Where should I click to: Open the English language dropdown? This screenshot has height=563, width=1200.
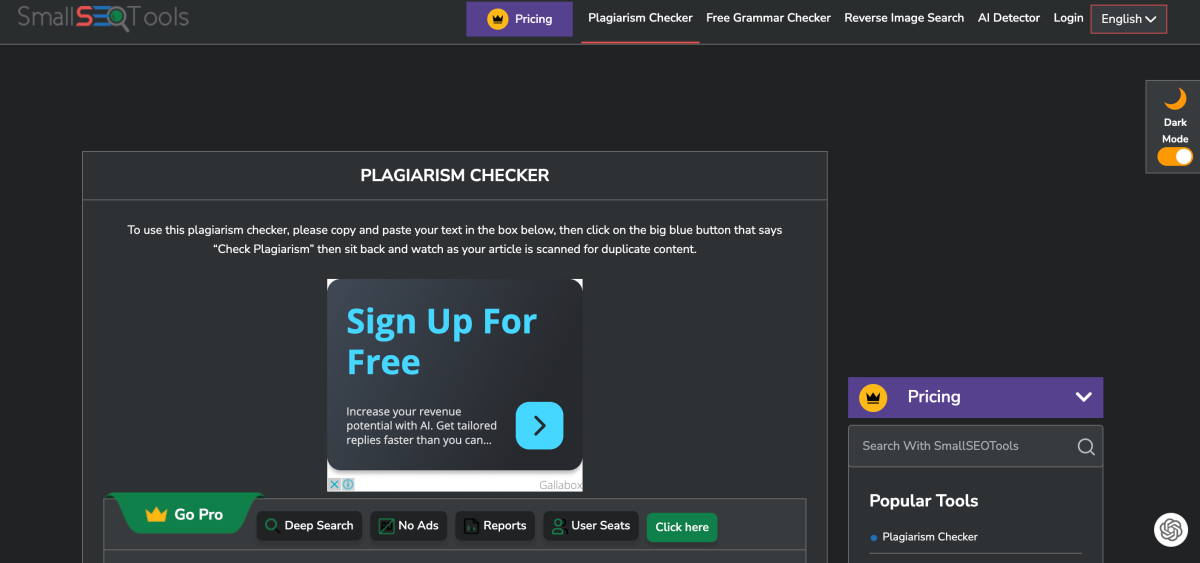coord(1128,19)
